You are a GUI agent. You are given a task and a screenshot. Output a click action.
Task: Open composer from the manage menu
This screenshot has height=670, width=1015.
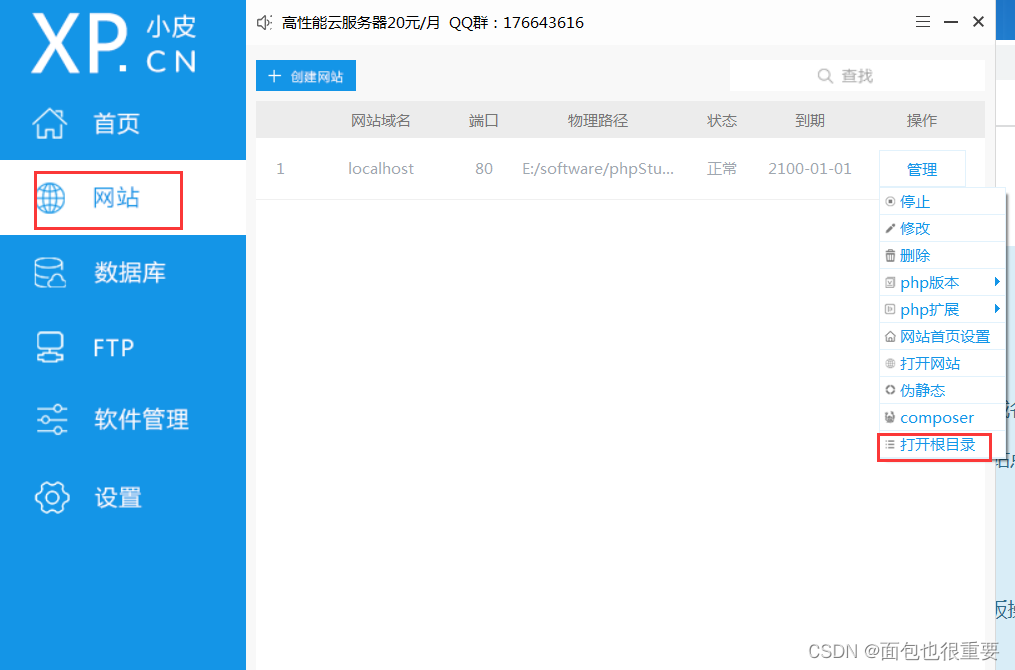[936, 418]
